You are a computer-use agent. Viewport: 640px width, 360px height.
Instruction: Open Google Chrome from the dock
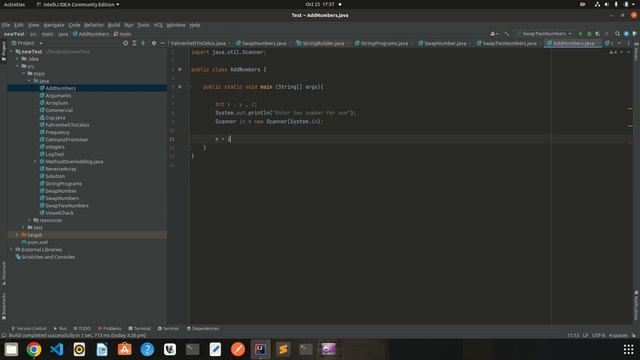click(x=34, y=349)
